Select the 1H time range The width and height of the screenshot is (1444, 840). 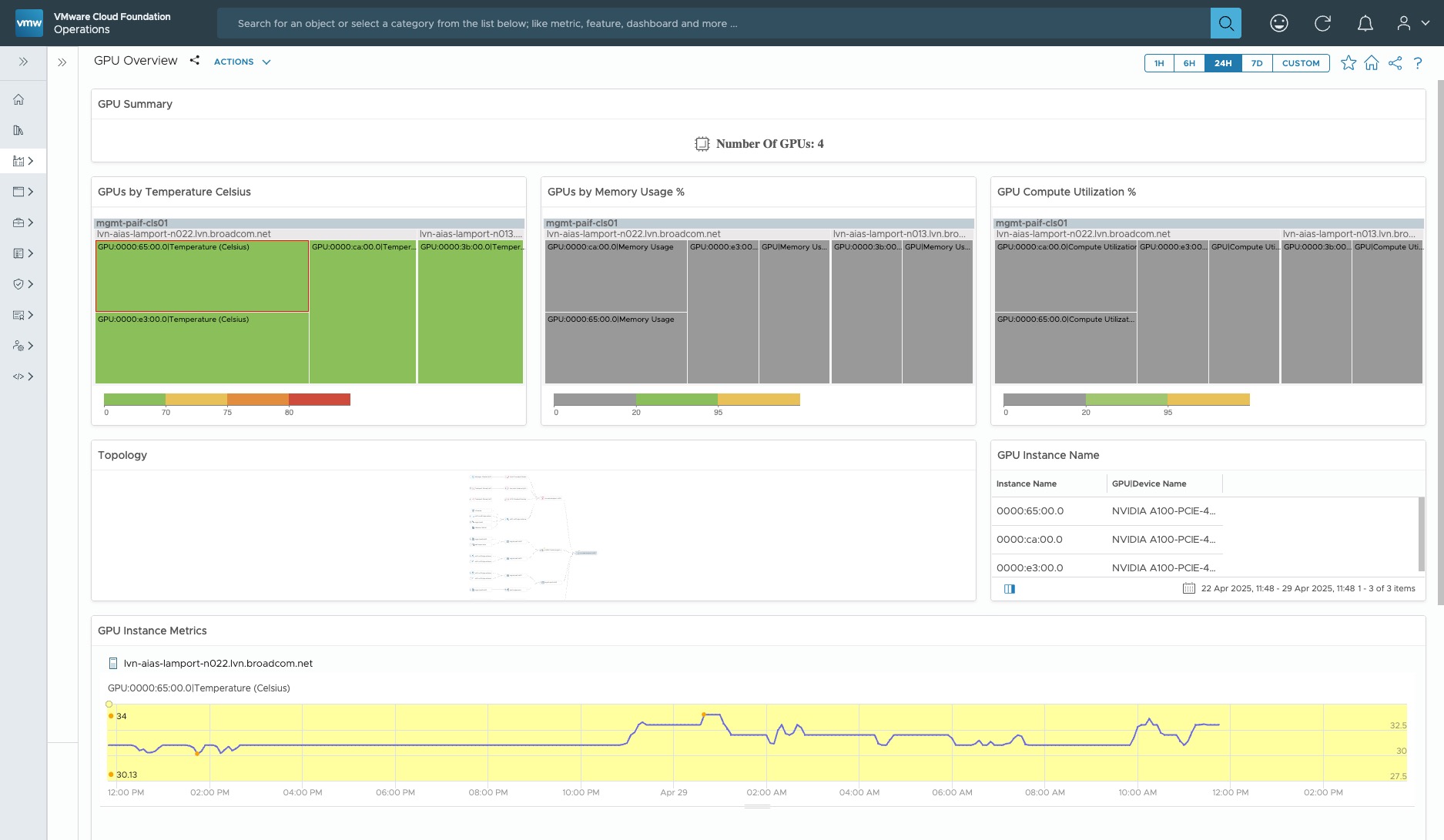point(1159,63)
